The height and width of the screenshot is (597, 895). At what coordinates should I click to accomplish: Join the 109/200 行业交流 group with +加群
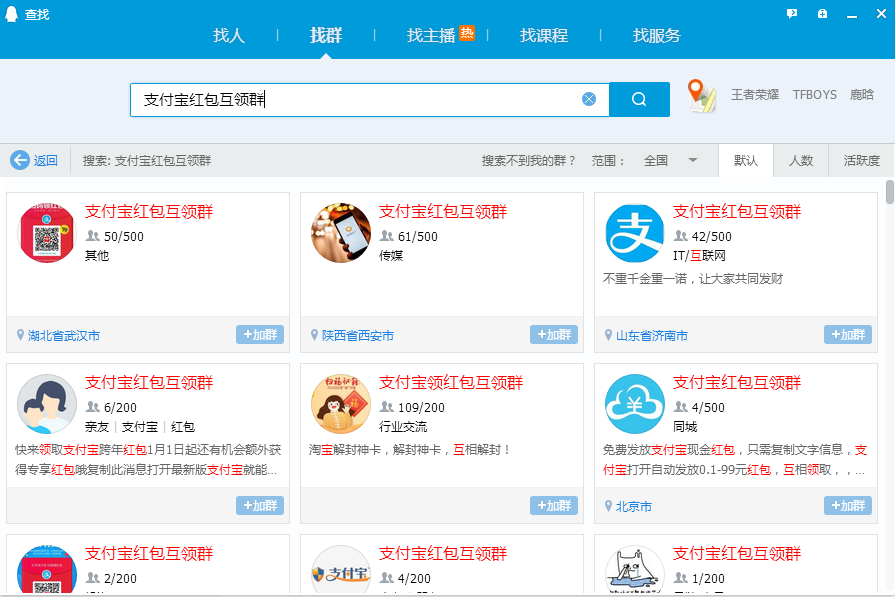tap(554, 505)
